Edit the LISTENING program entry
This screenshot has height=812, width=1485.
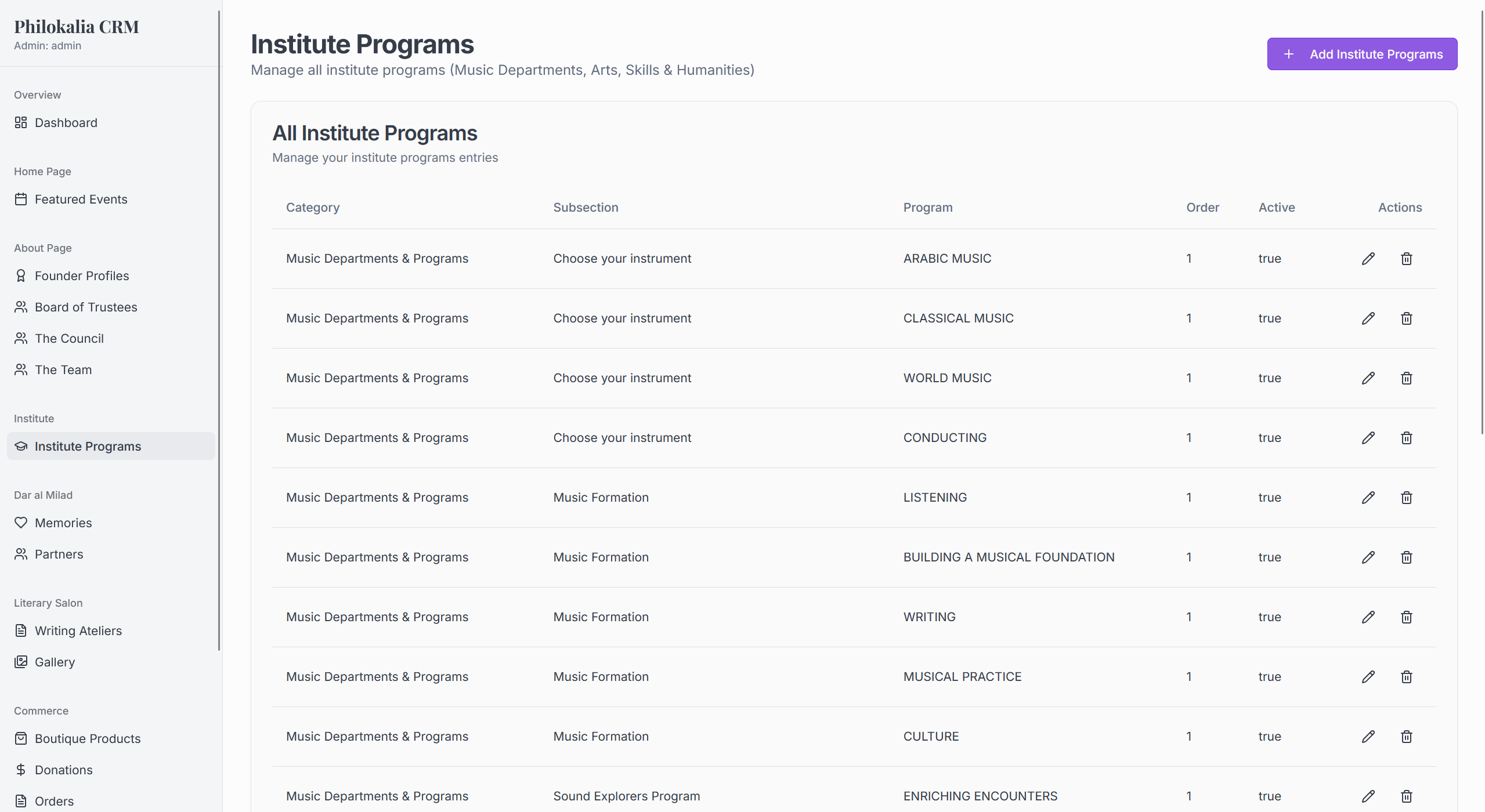pos(1368,497)
